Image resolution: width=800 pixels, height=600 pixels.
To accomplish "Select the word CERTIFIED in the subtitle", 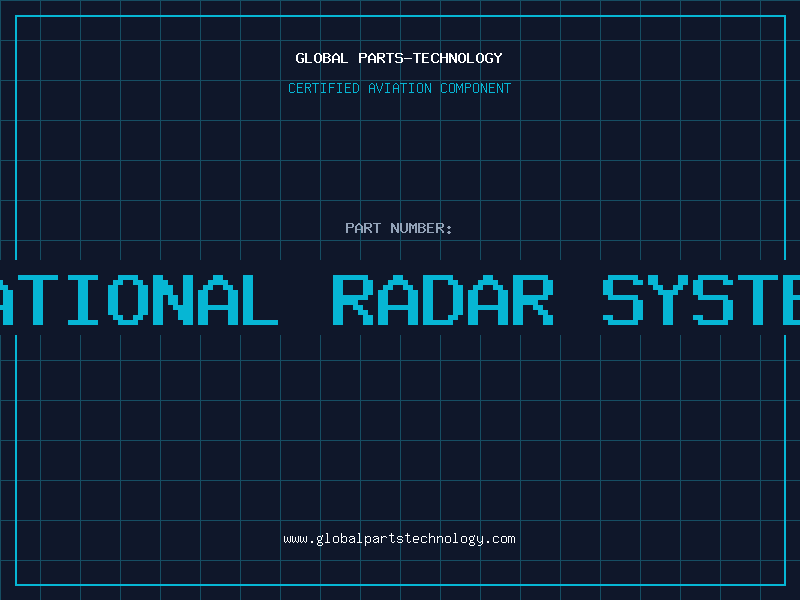I will [x=323, y=88].
